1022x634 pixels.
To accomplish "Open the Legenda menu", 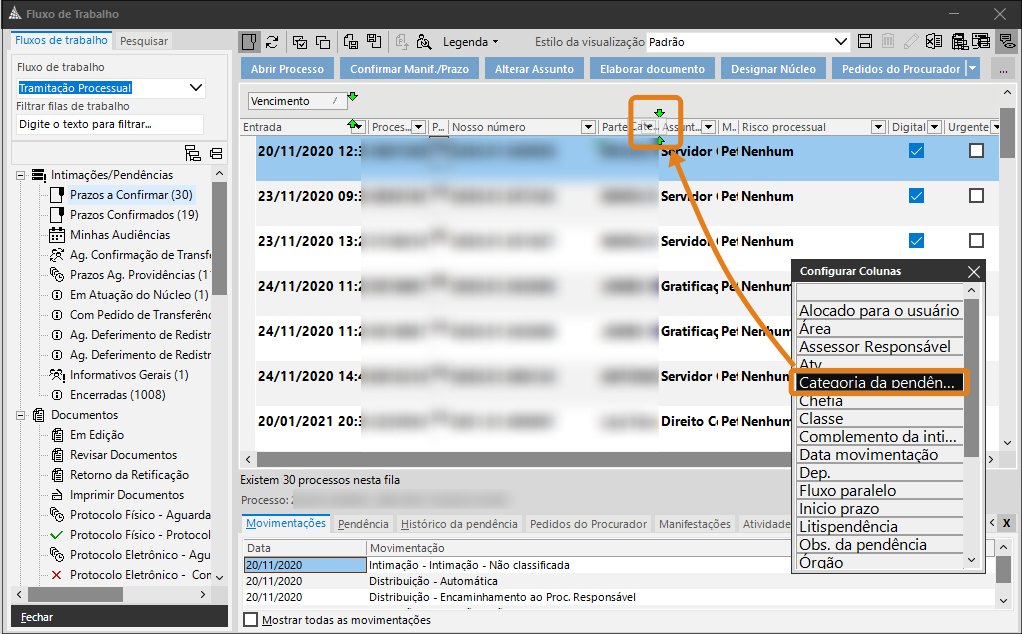I will (470, 42).
